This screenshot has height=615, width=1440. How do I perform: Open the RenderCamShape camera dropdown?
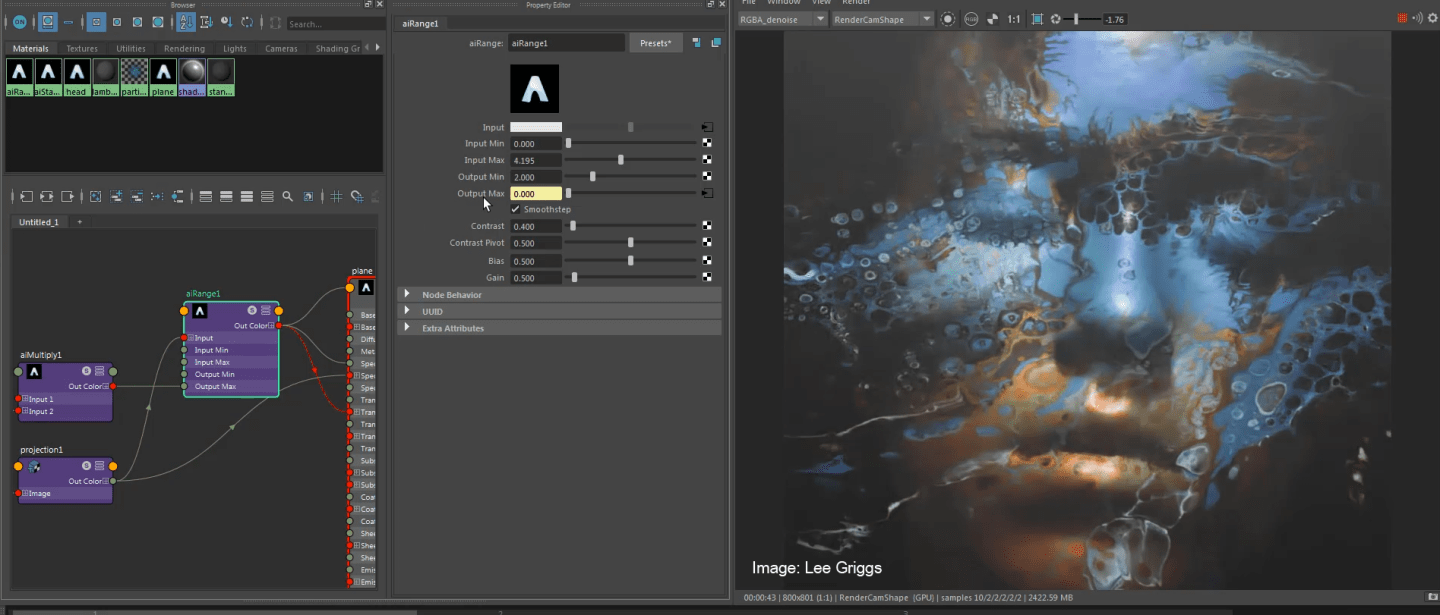[x=882, y=19]
